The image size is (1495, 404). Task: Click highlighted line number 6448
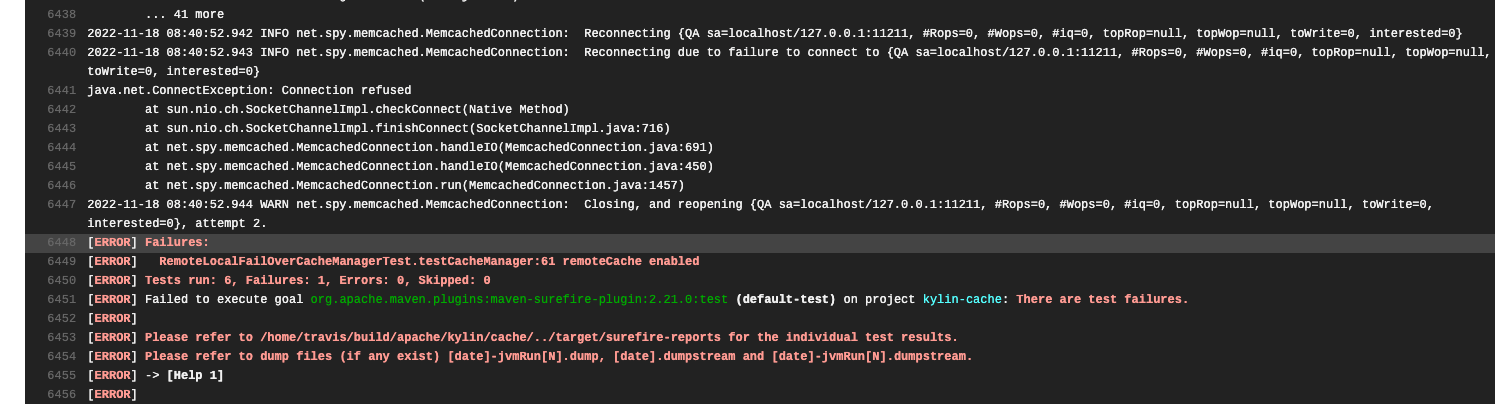pyautogui.click(x=61, y=243)
